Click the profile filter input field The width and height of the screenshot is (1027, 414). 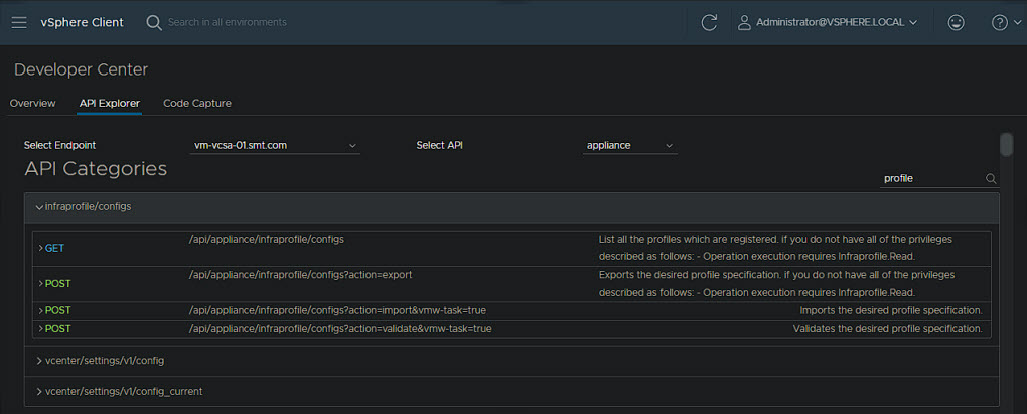[x=930, y=179]
